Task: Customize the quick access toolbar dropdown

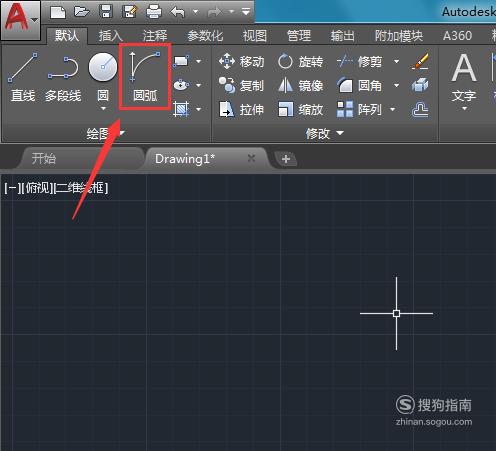Action: 246,12
